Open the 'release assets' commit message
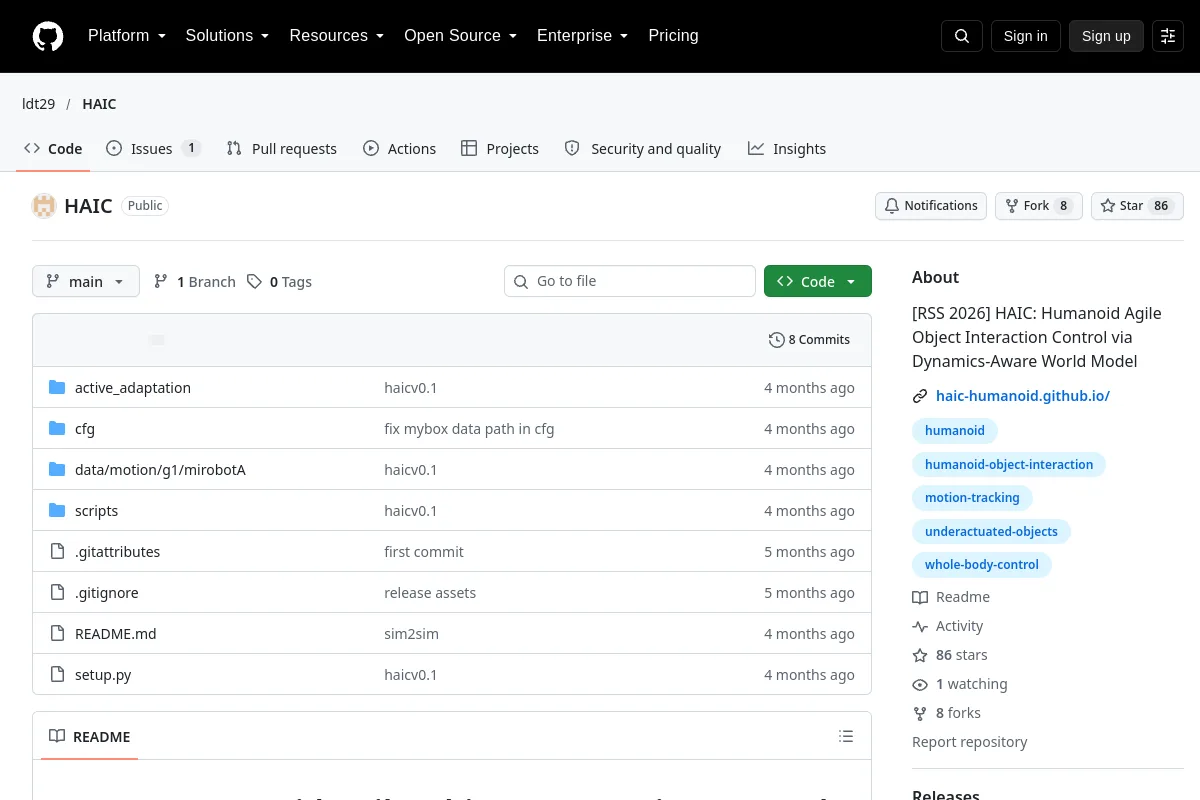 pos(430,593)
